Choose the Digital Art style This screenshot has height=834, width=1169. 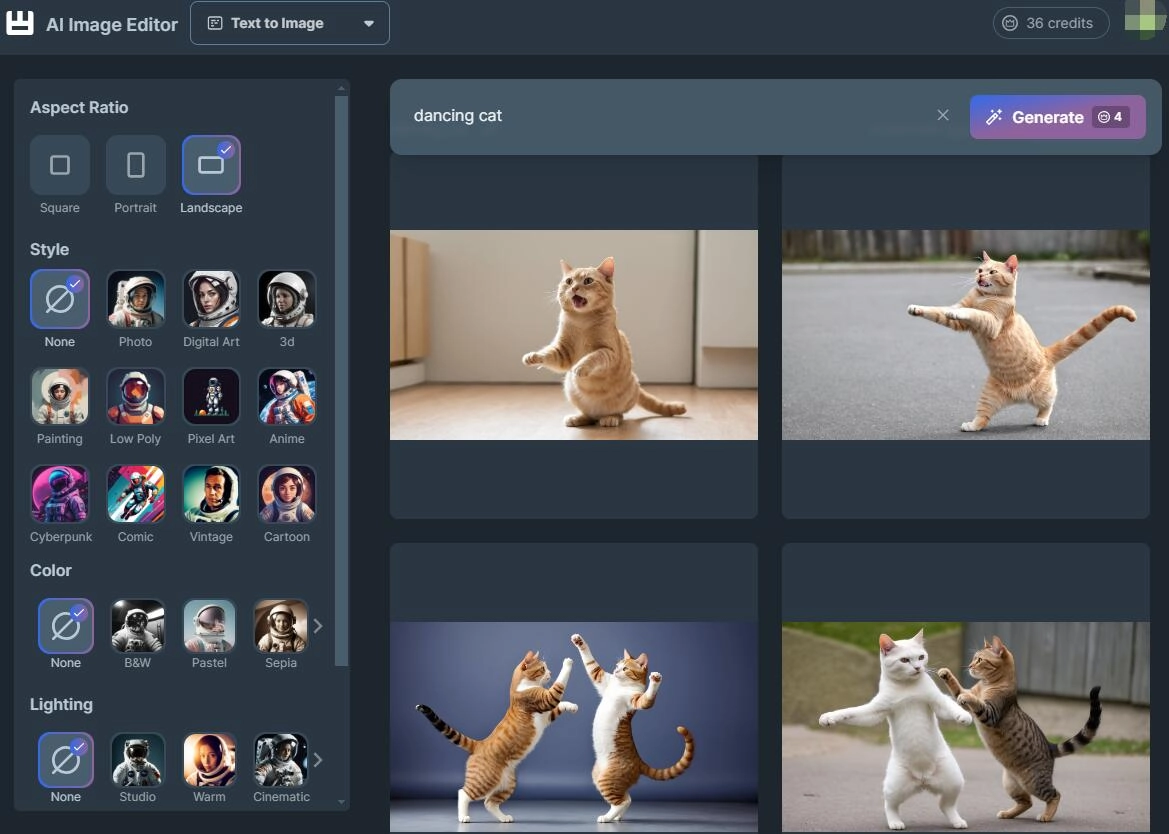pyautogui.click(x=211, y=299)
